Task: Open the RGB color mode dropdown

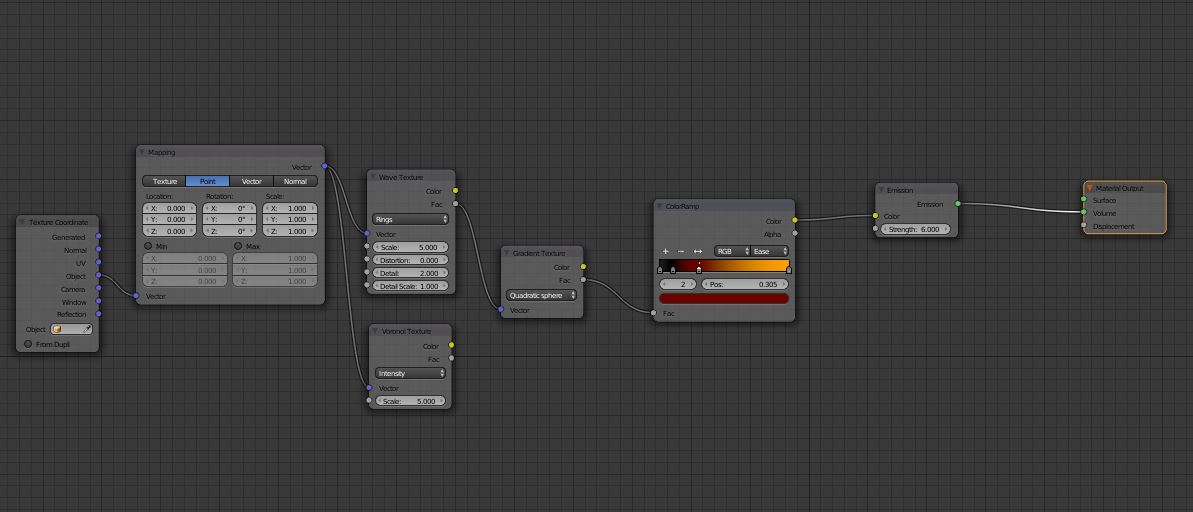Action: 732,251
